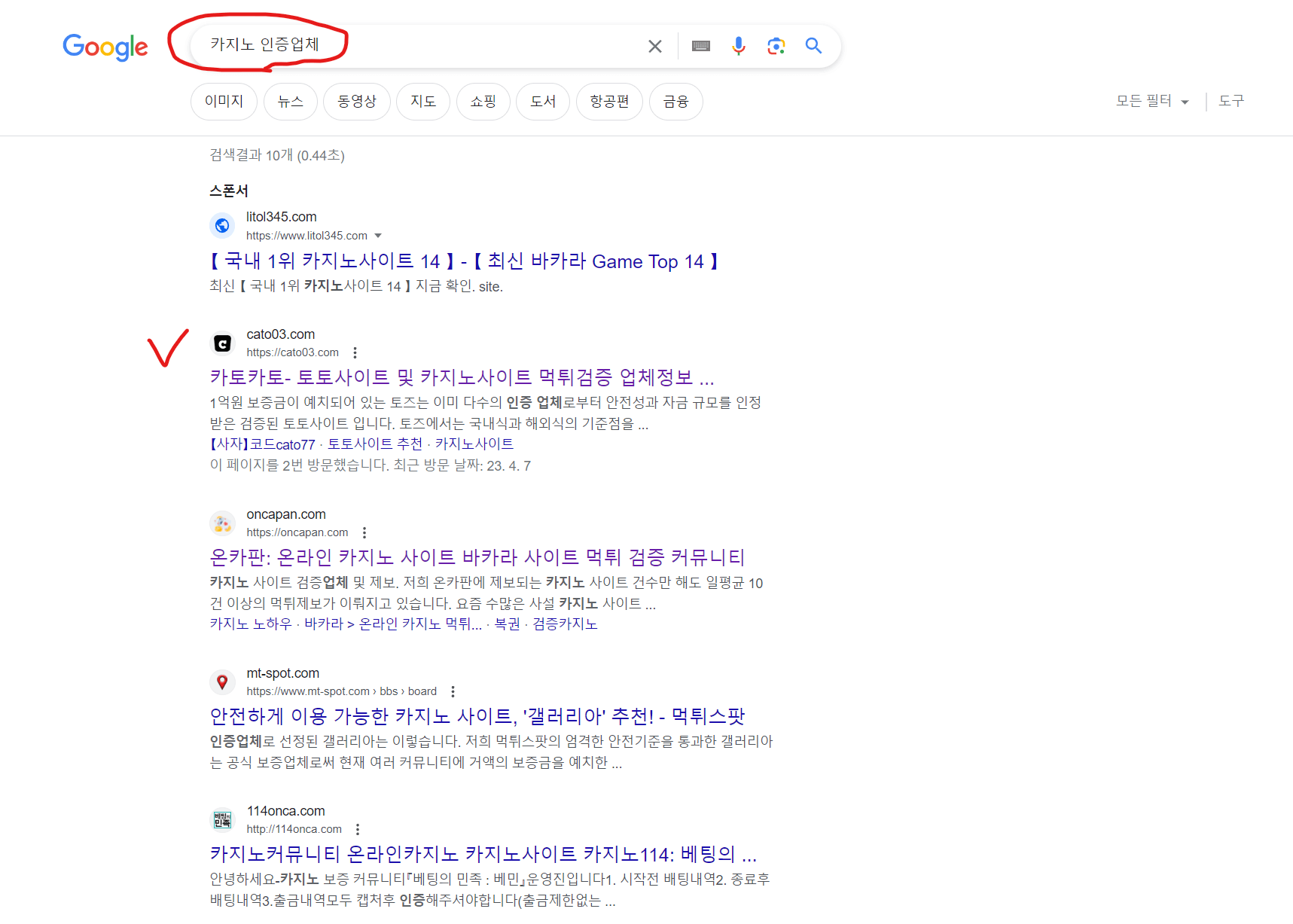1293x924 pixels.
Task: Open the on-screen keyboard icon
Action: coord(701,46)
